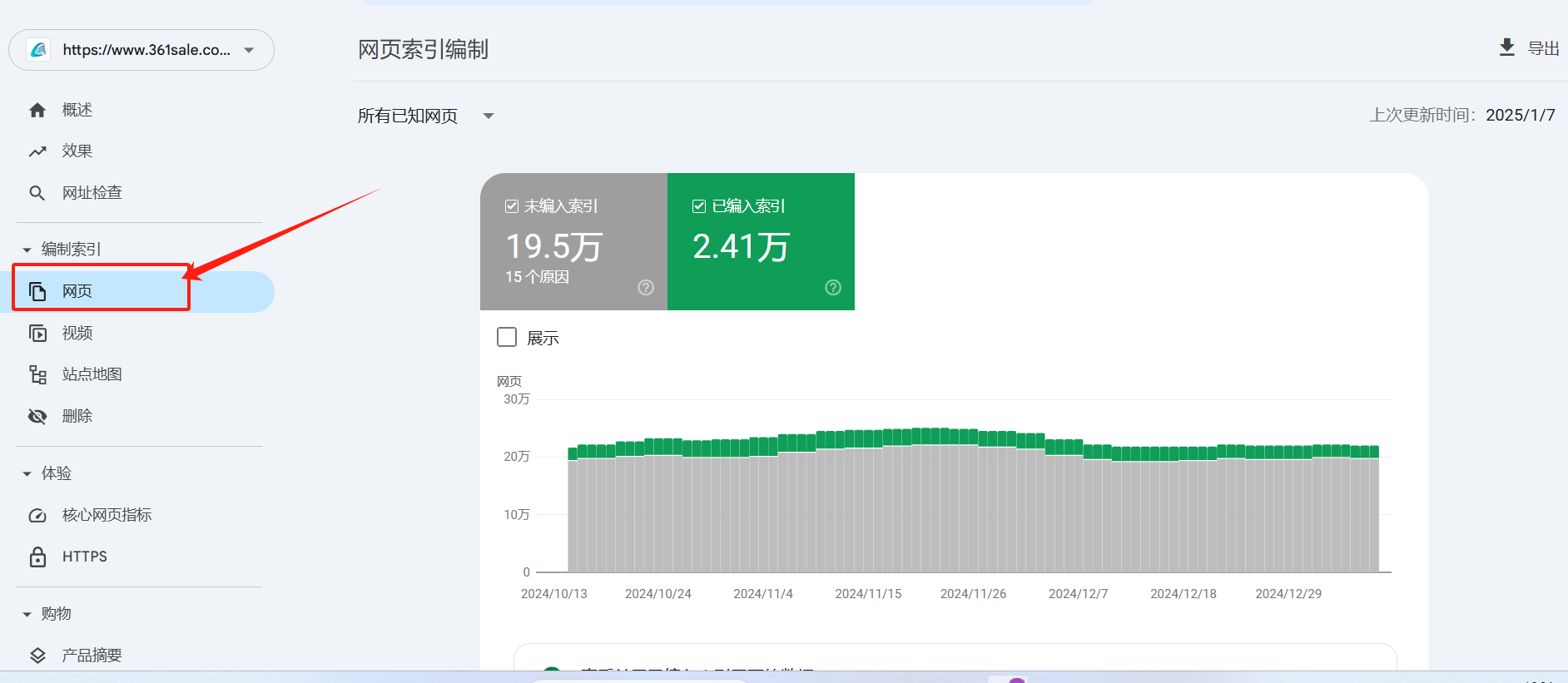
Task: Click the 2025/1/7 last-updated date
Action: (x=1521, y=115)
